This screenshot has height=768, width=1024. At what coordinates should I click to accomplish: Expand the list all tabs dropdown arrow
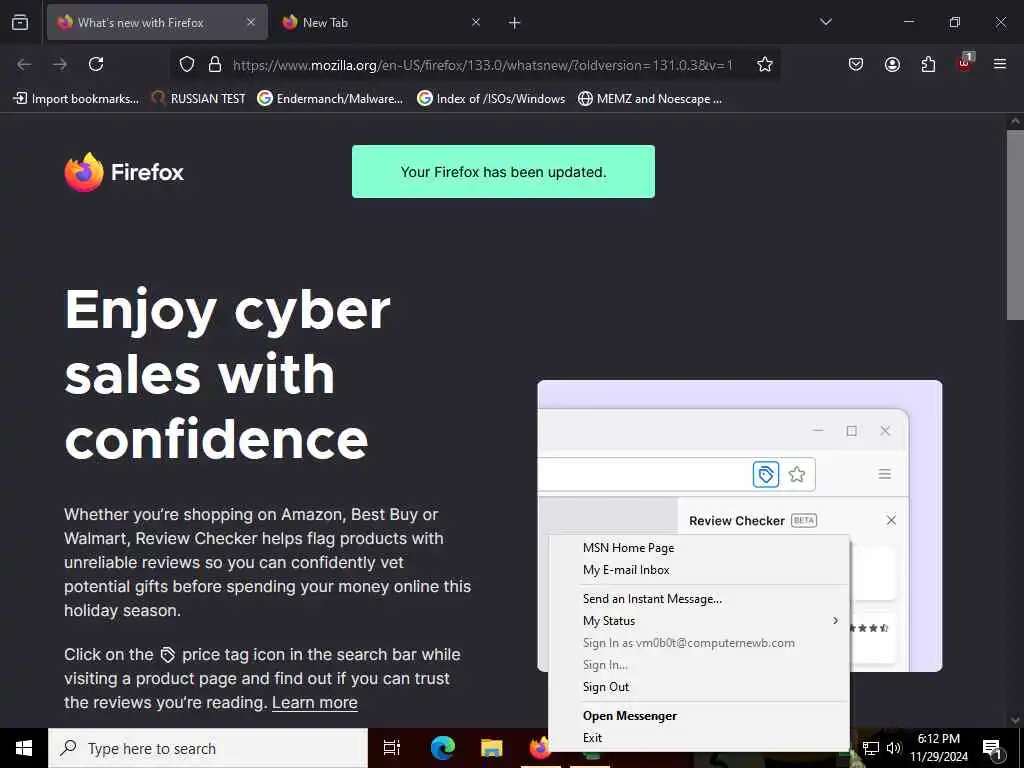click(x=825, y=22)
